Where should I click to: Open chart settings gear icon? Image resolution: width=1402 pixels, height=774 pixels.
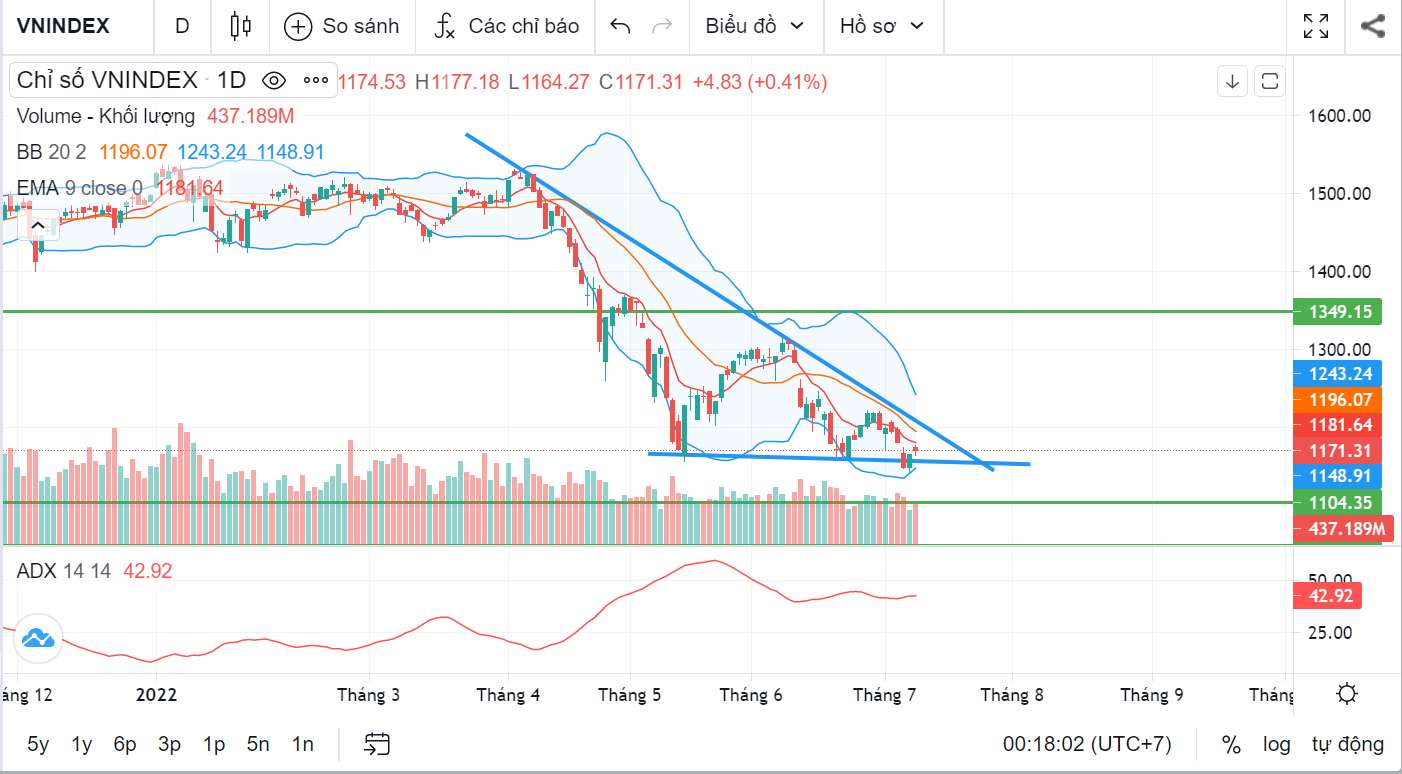1347,694
